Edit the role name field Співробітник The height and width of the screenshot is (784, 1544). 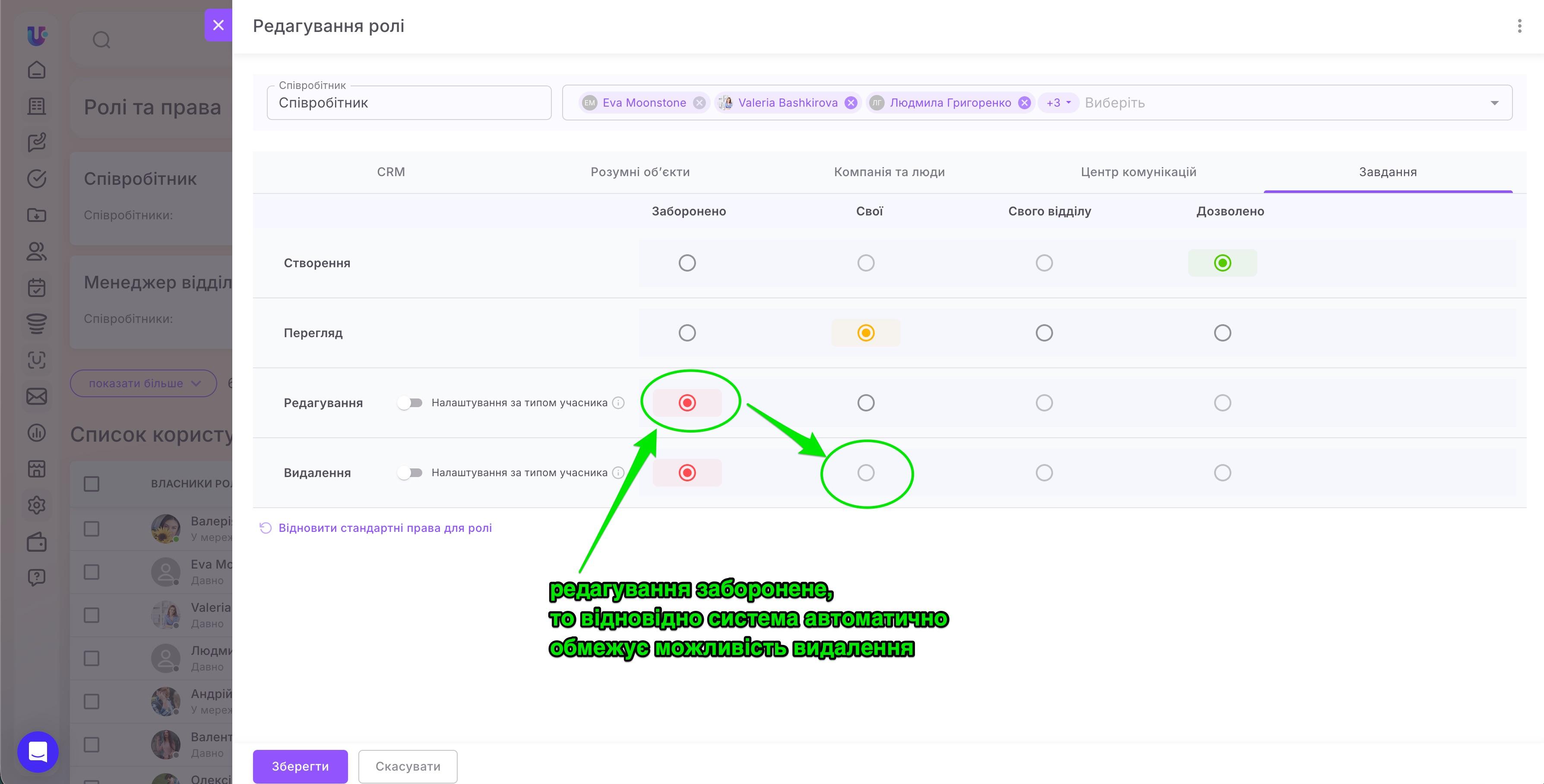(x=409, y=103)
